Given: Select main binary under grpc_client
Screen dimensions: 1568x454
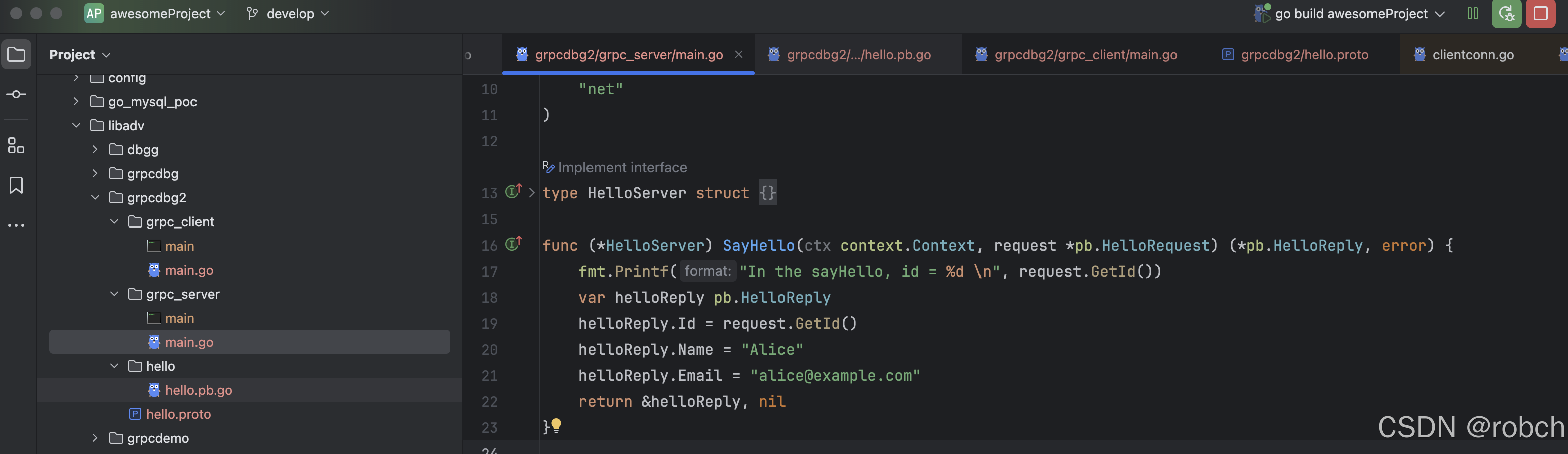Looking at the screenshot, I should pyautogui.click(x=179, y=246).
